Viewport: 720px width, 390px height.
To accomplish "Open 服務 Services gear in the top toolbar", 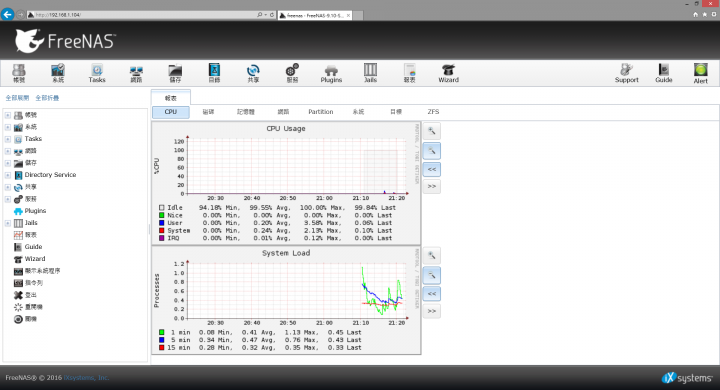I will point(292,73).
